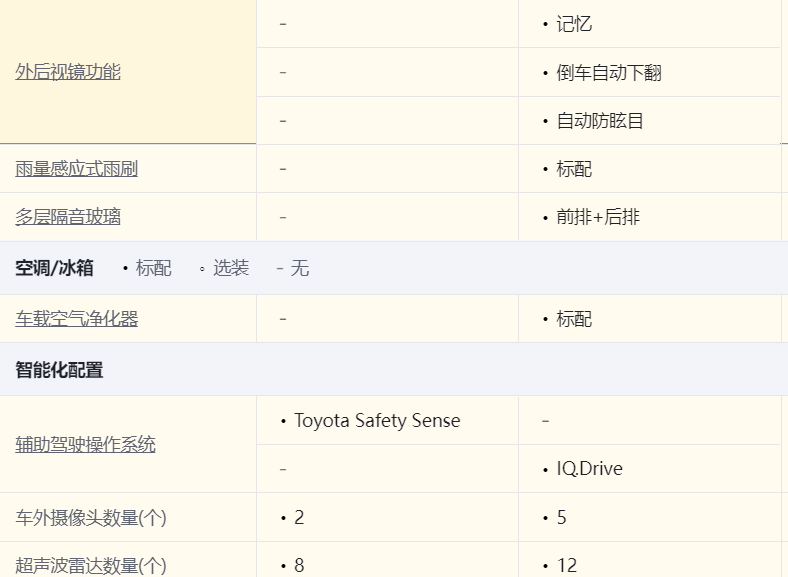Click the 前排+后排 glass value
The height and width of the screenshot is (577, 788).
pos(598,217)
